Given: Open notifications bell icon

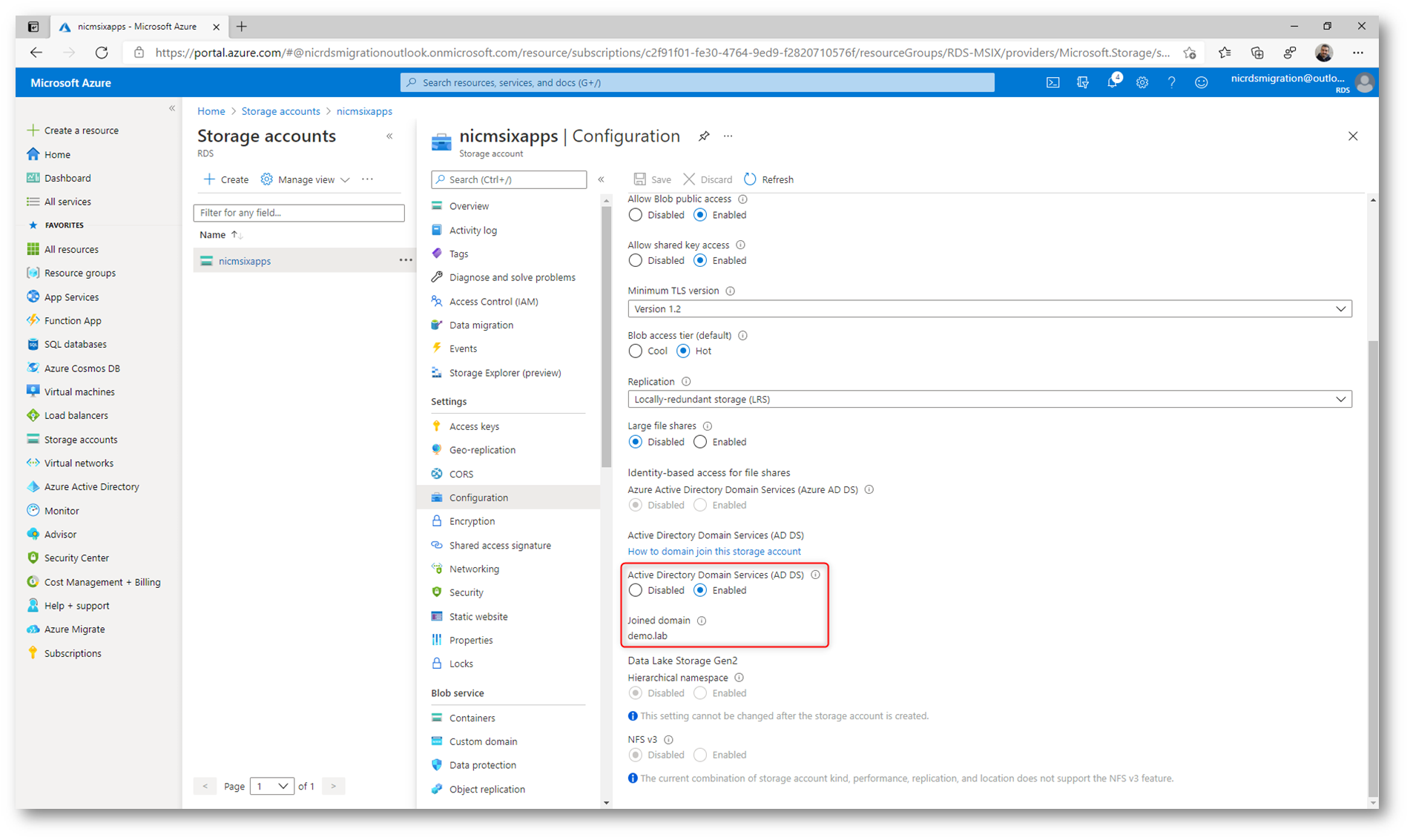Looking at the screenshot, I should [1113, 82].
